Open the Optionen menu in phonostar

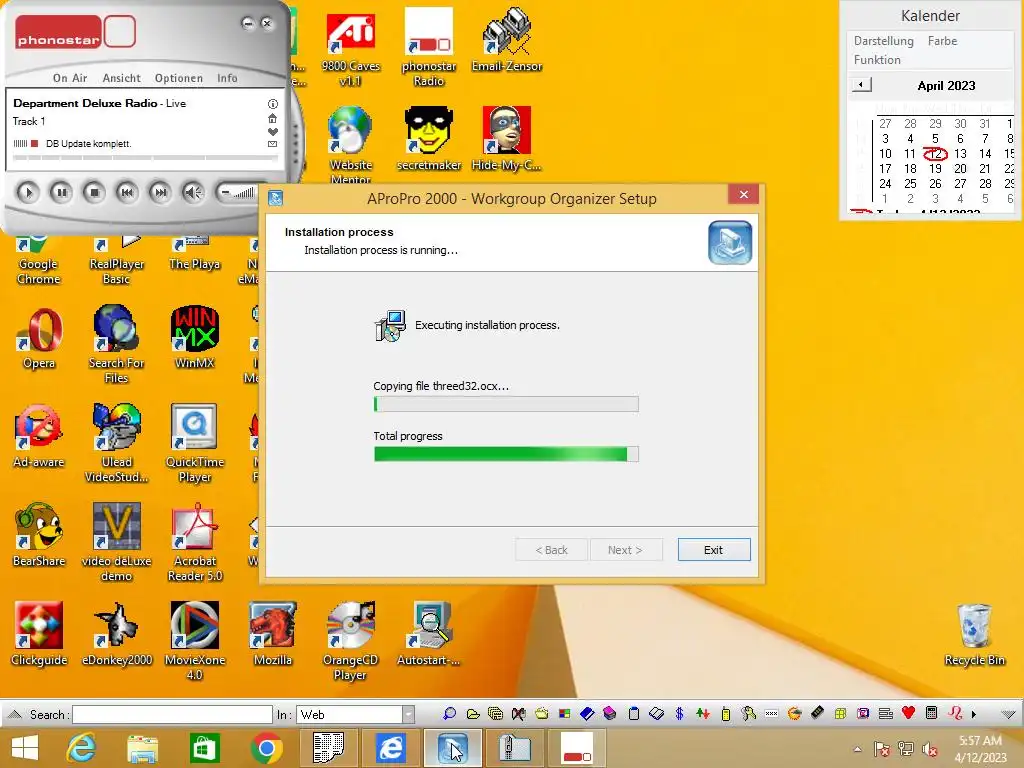pyautogui.click(x=178, y=78)
